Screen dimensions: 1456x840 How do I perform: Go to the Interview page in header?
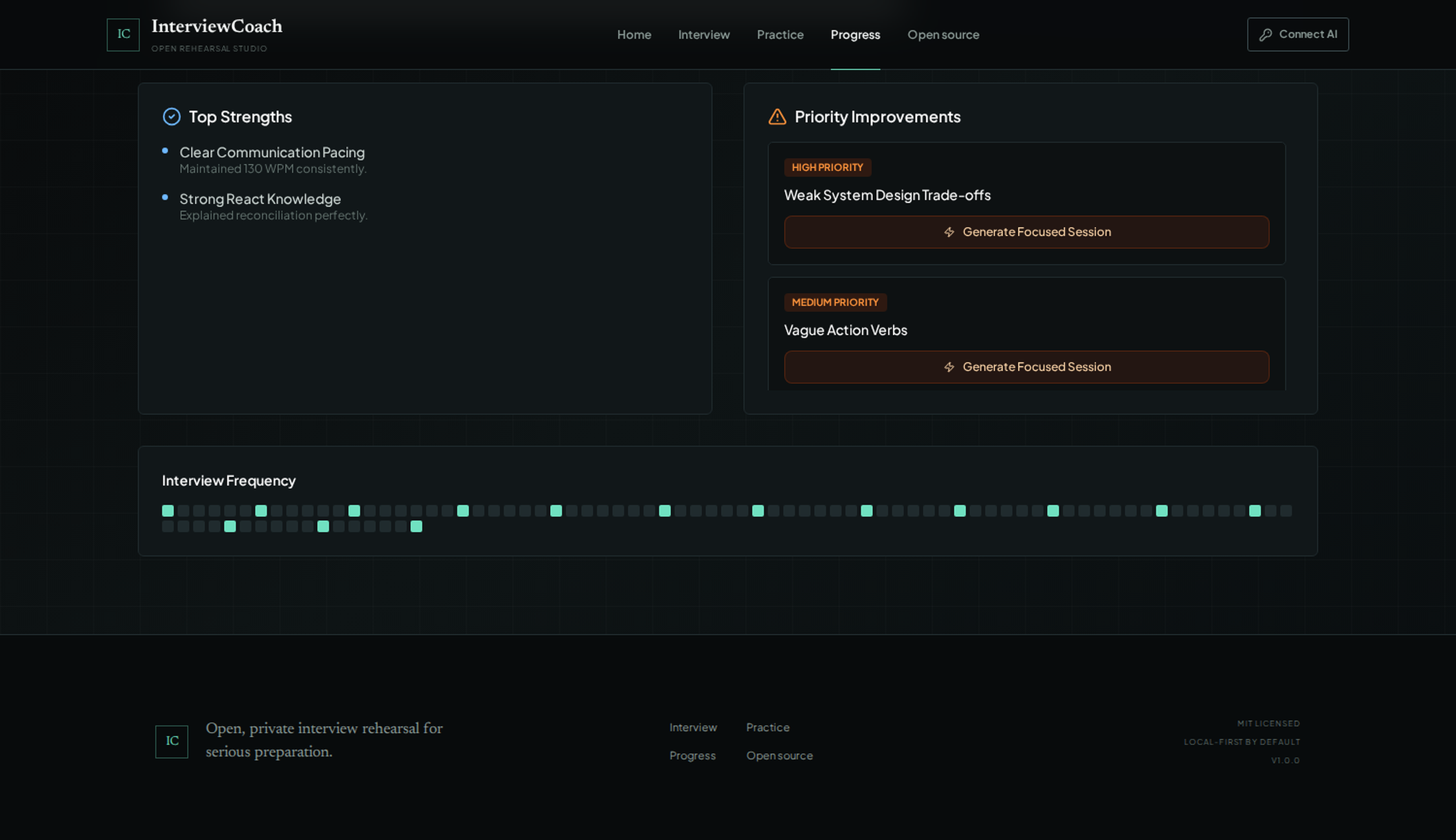[703, 34]
